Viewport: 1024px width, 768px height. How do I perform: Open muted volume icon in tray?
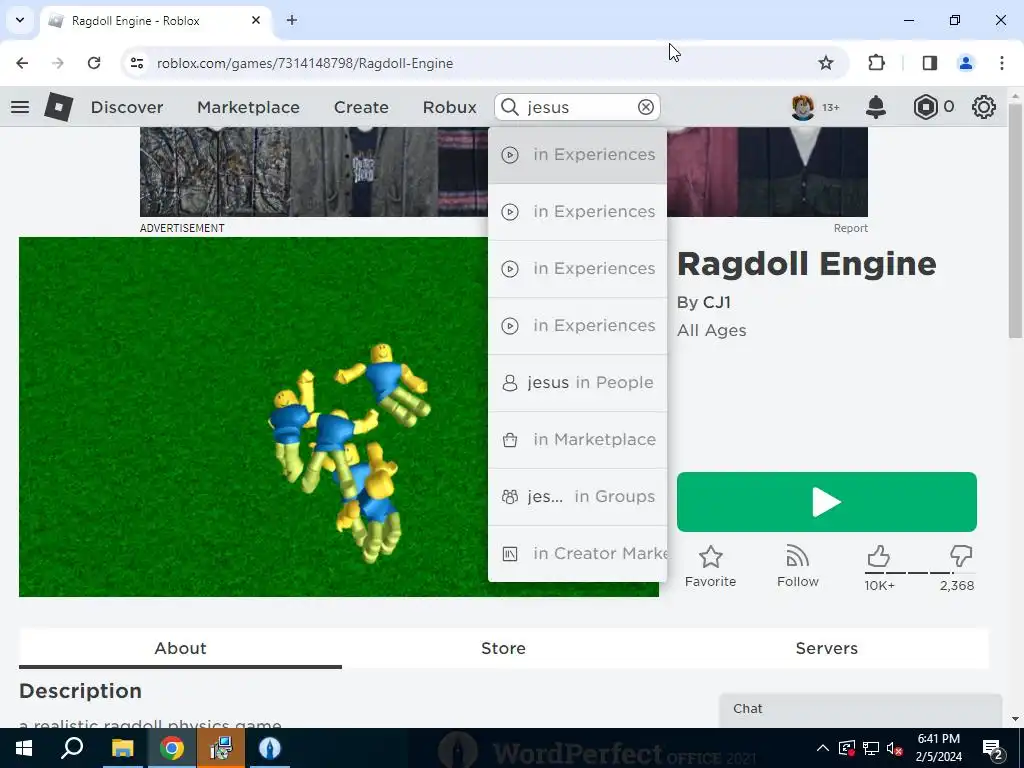[895, 748]
